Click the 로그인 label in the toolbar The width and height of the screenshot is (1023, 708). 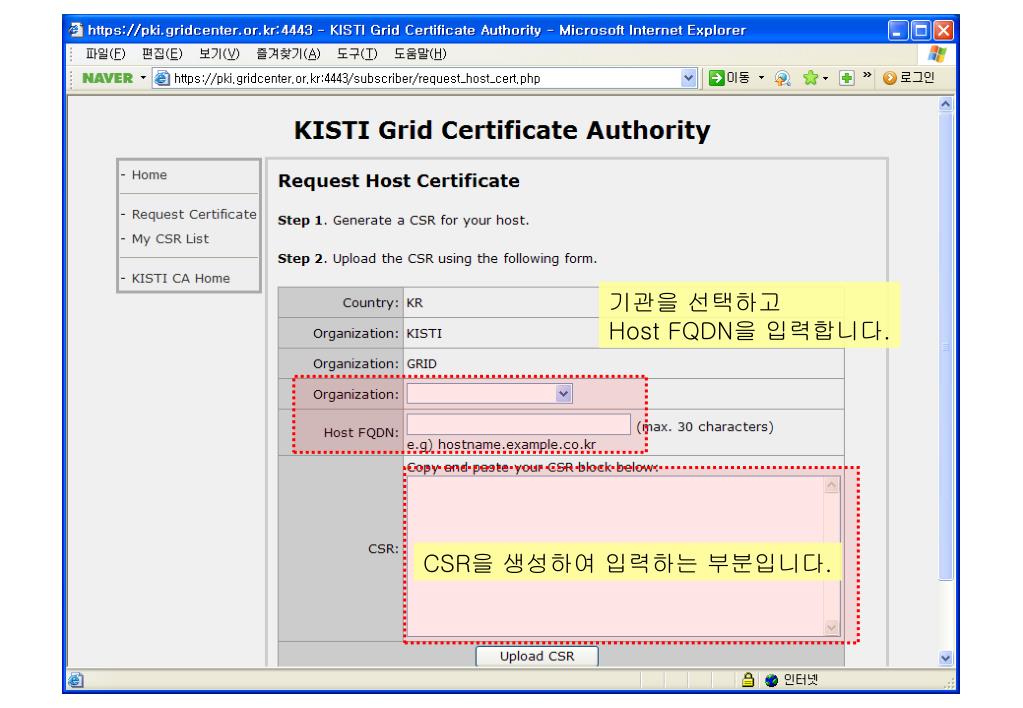pos(917,78)
